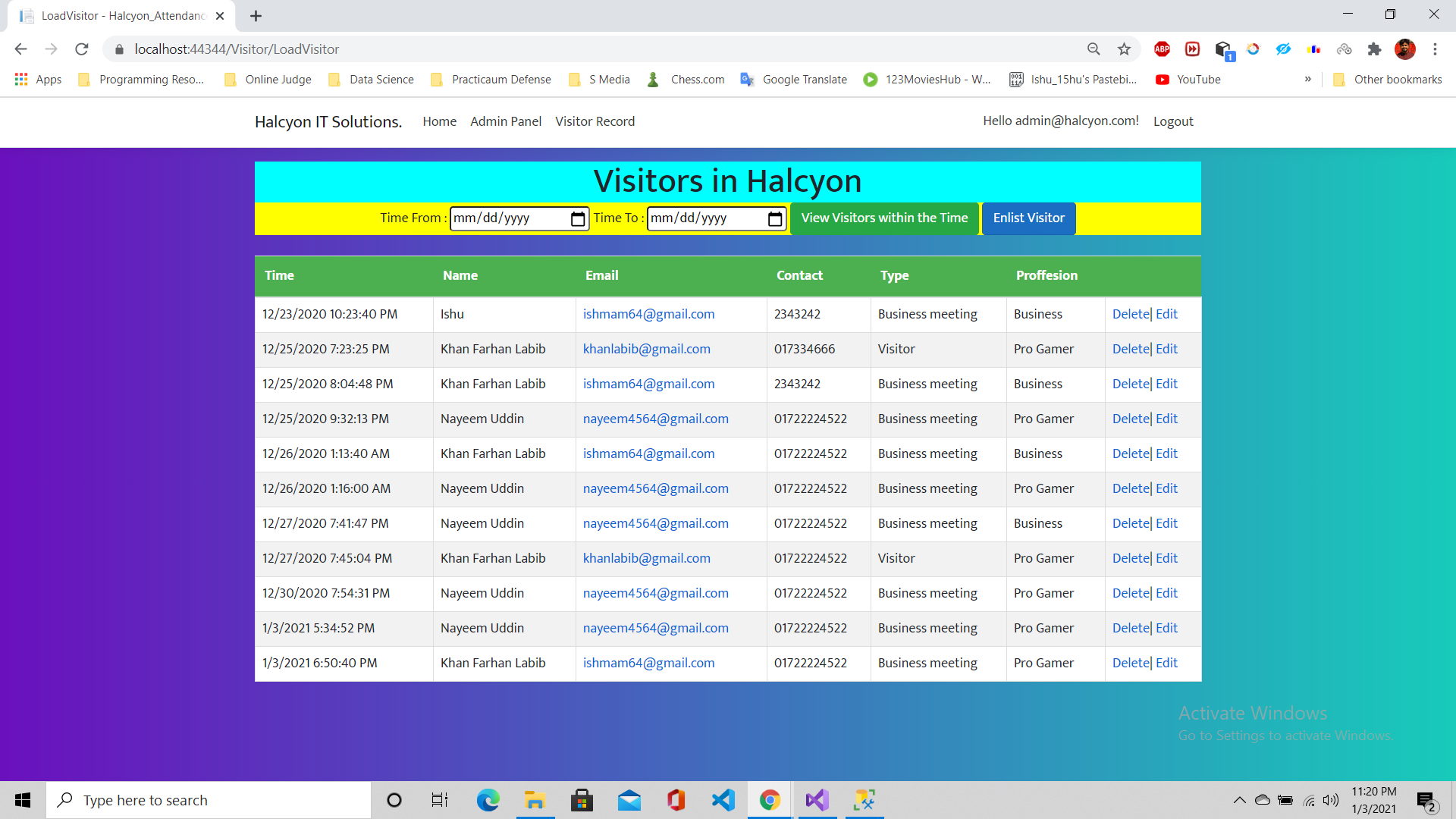Open Visual Studio from the taskbar
The image size is (1456, 819).
point(817,800)
